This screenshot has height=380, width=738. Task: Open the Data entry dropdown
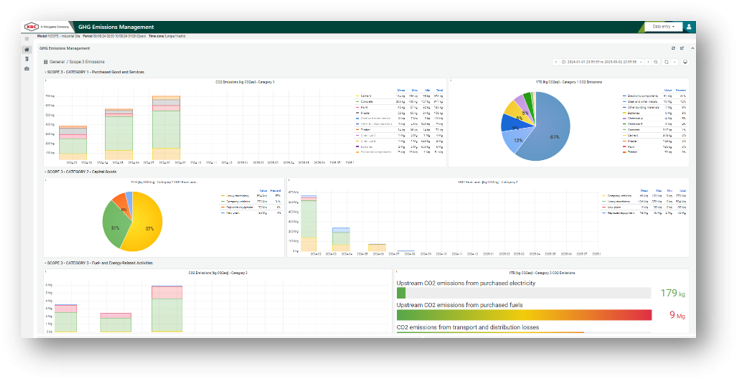[663, 27]
